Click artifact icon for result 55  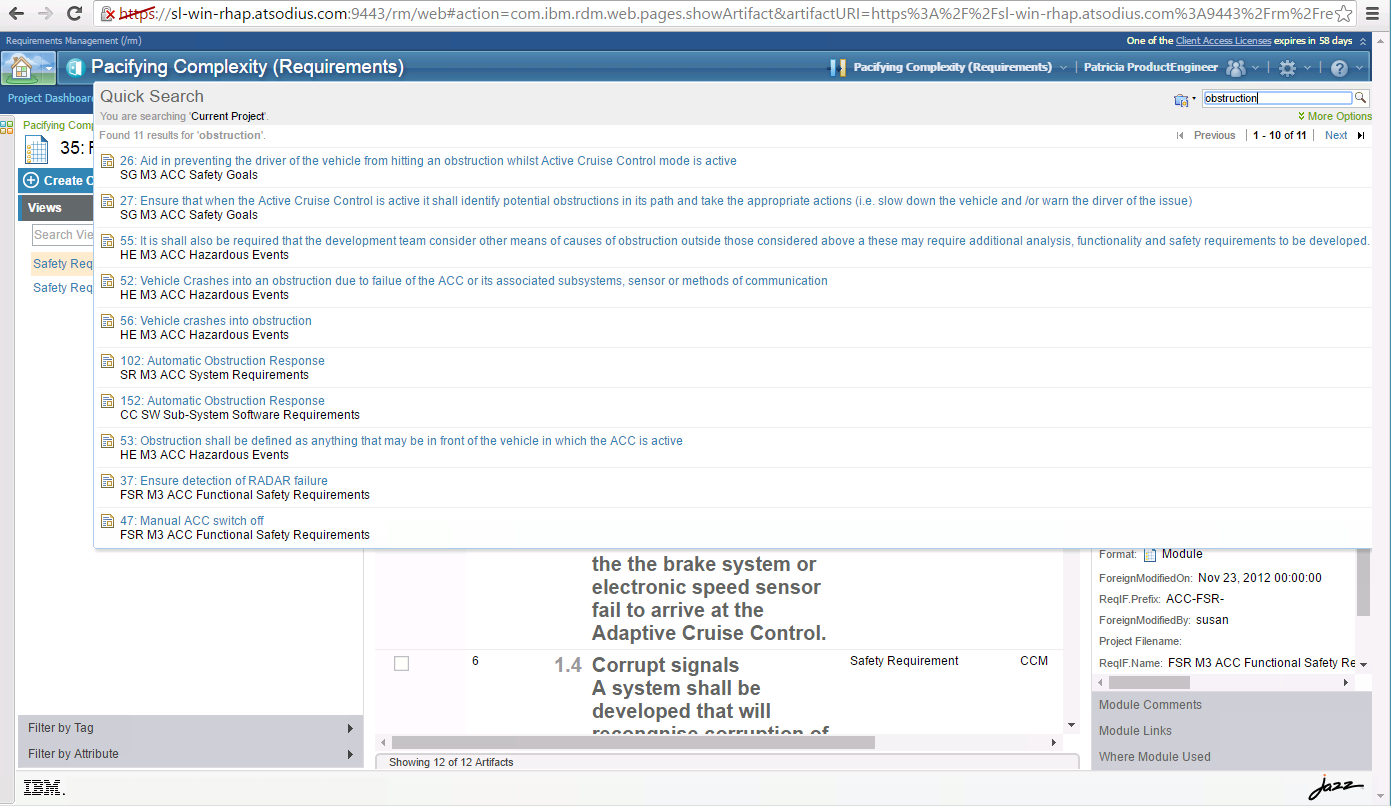click(107, 242)
